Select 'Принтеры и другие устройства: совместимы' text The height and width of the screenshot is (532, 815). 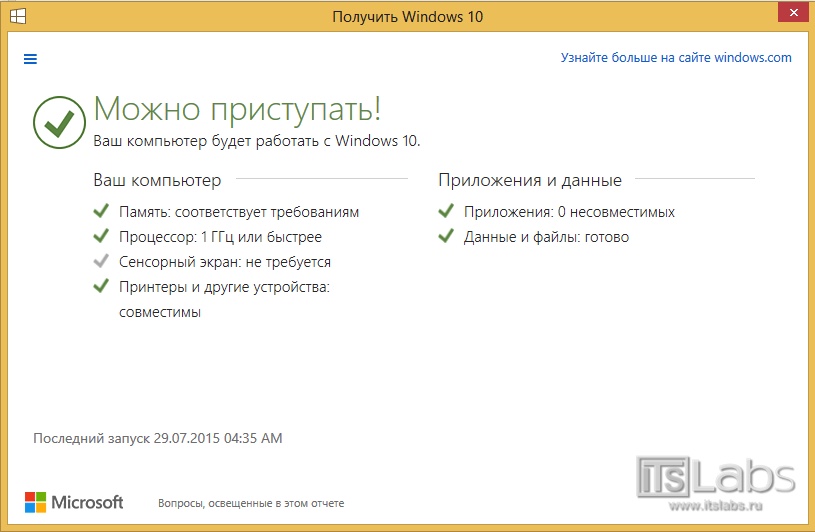[x=225, y=299]
